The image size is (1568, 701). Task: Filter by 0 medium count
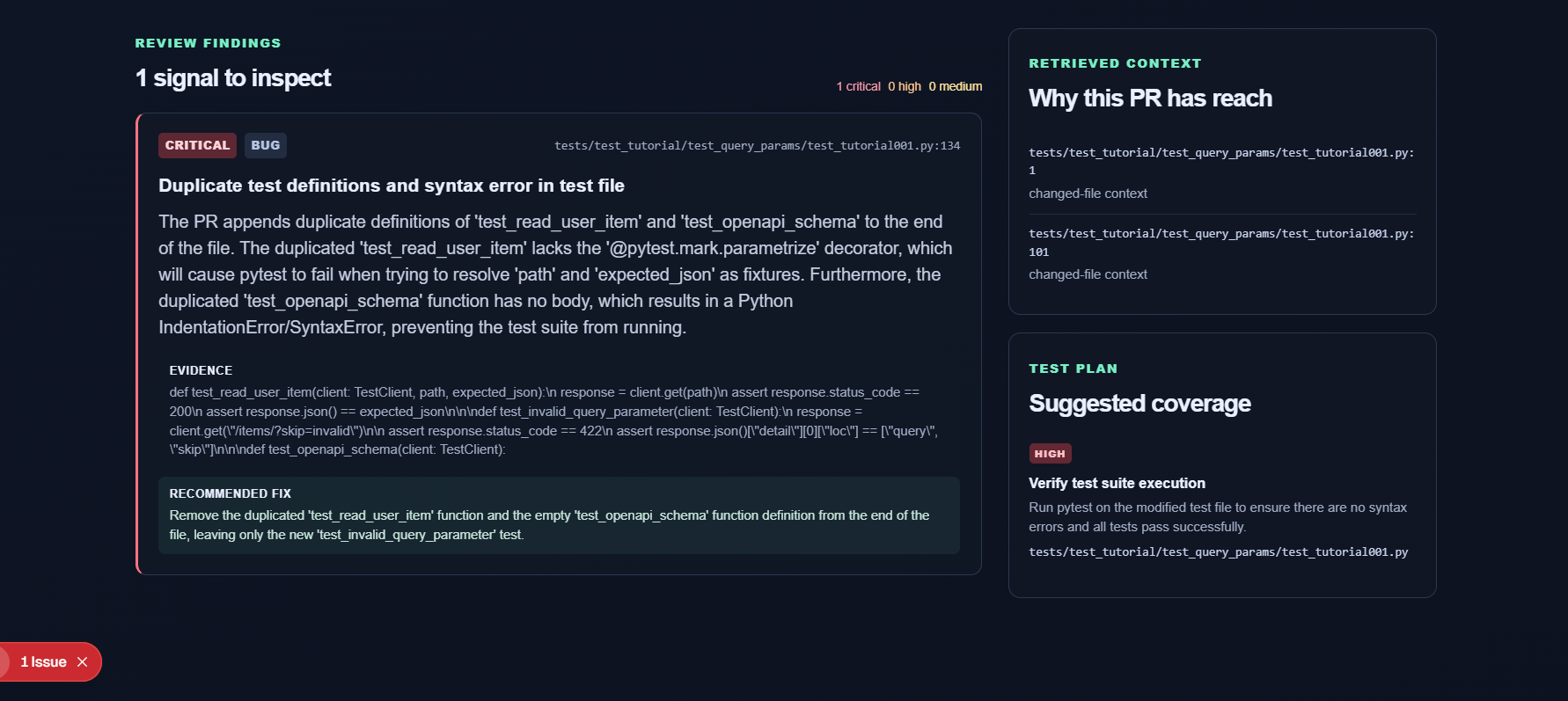956,86
